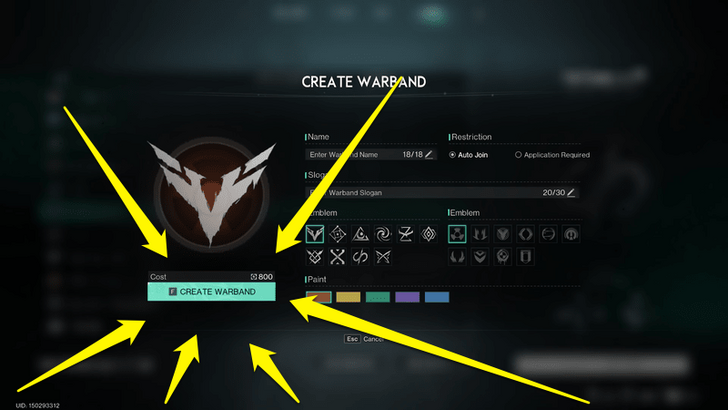Choose the crossed X emblem

338,257
